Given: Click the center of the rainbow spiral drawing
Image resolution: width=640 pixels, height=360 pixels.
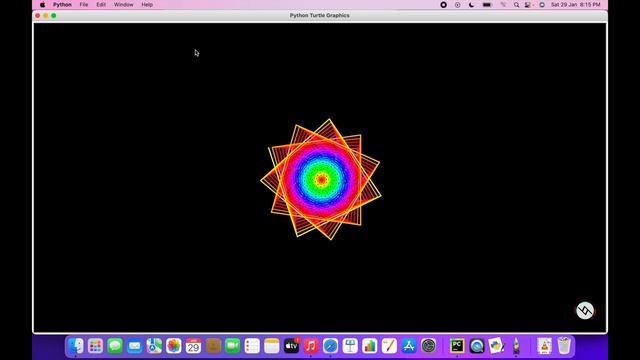Looking at the screenshot, I should (321, 179).
